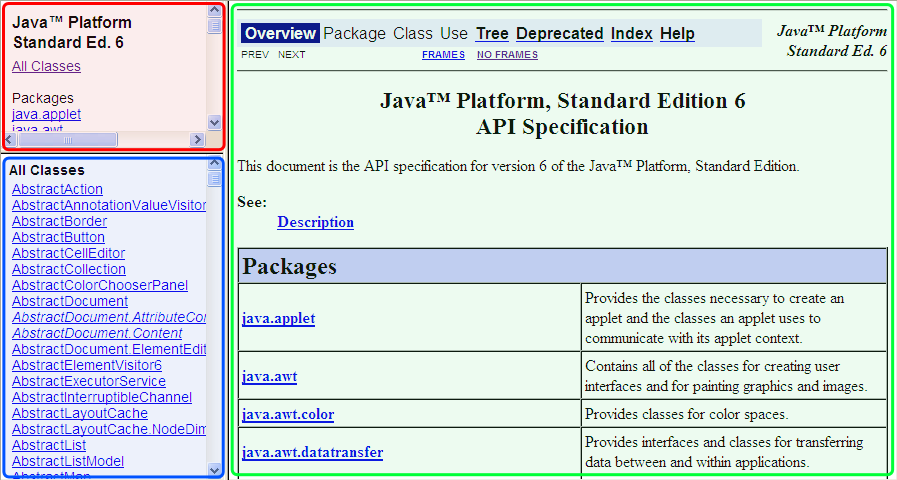Switch to NO FRAMES view
This screenshot has height=480, width=897.
(507, 55)
